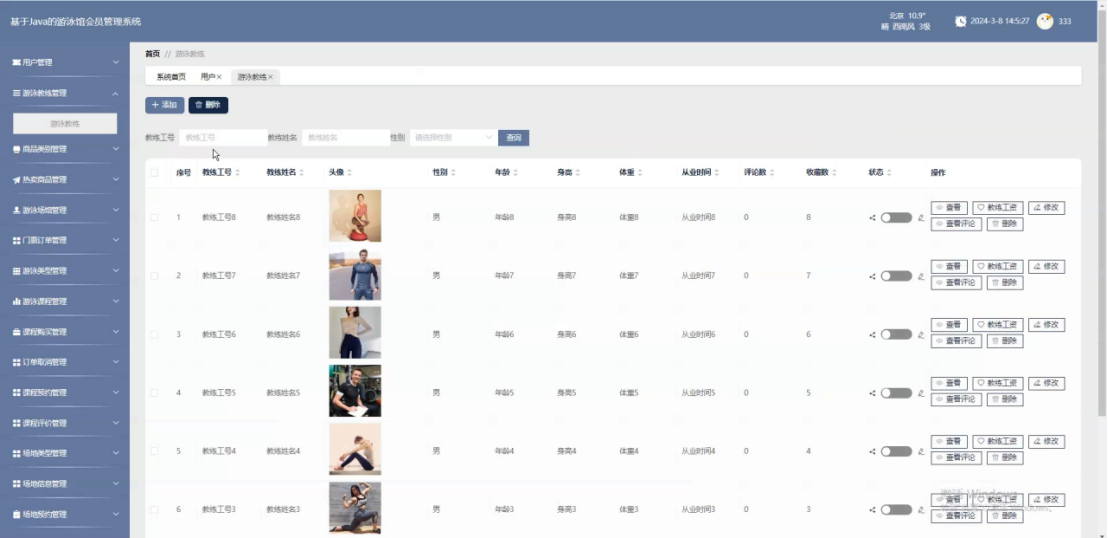Toggle status switch for 教练姓名4
The image size is (1108, 538).
[896, 452]
